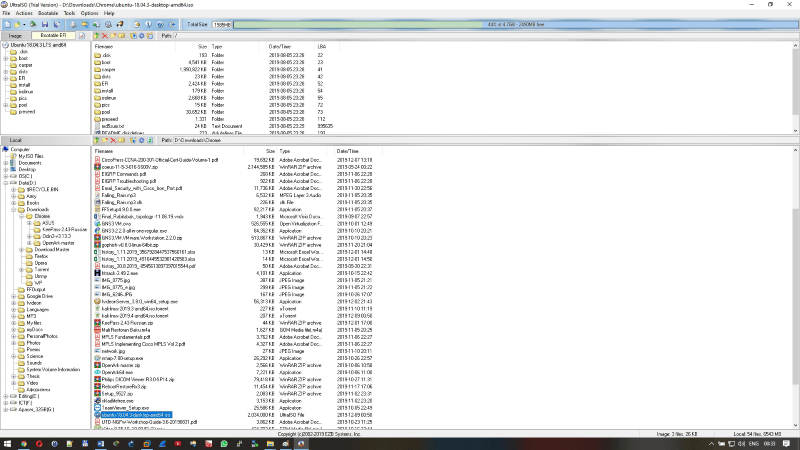Click the web/register globe toolbar icon
Image resolution: width=800 pixels, height=450 pixels.
[160, 24]
